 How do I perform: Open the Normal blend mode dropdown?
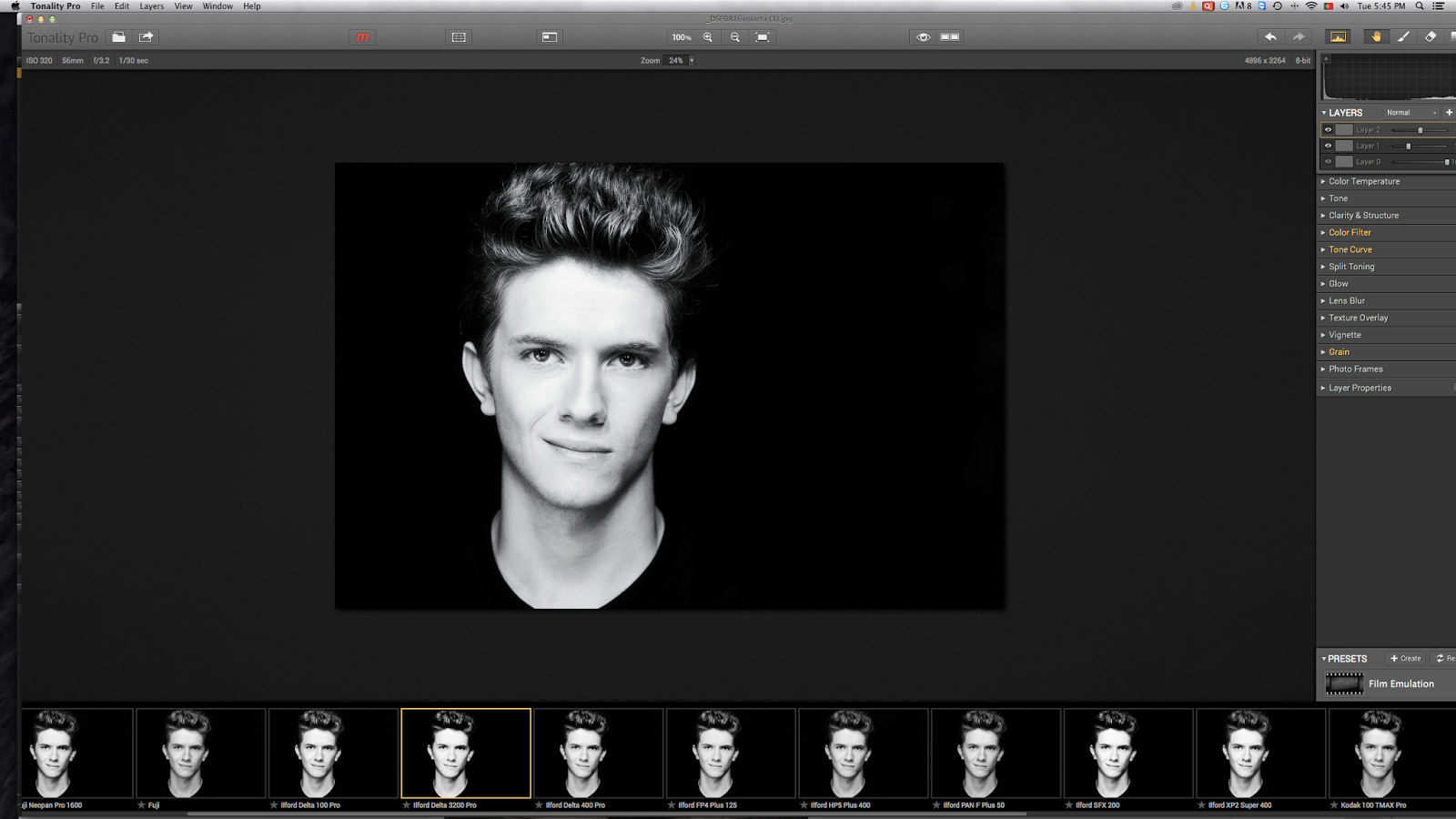[1409, 113]
